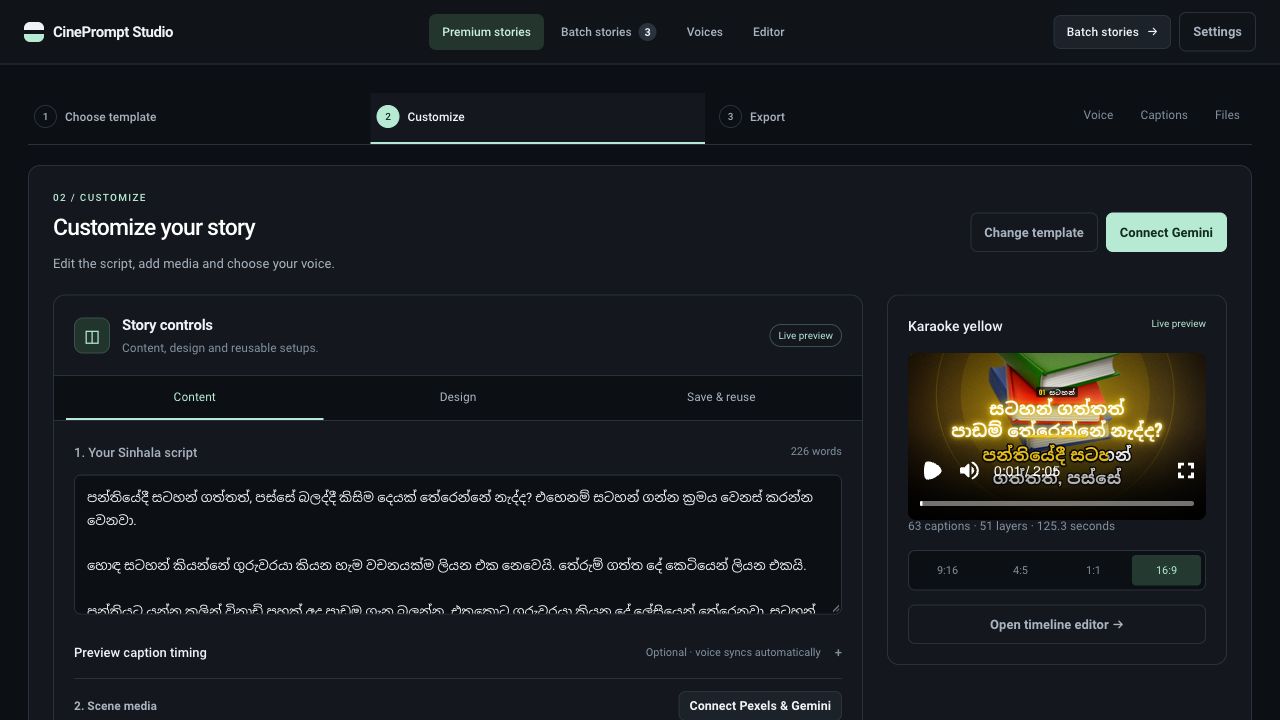Switch to the Design tab
This screenshot has width=1280, height=720.
coord(458,397)
